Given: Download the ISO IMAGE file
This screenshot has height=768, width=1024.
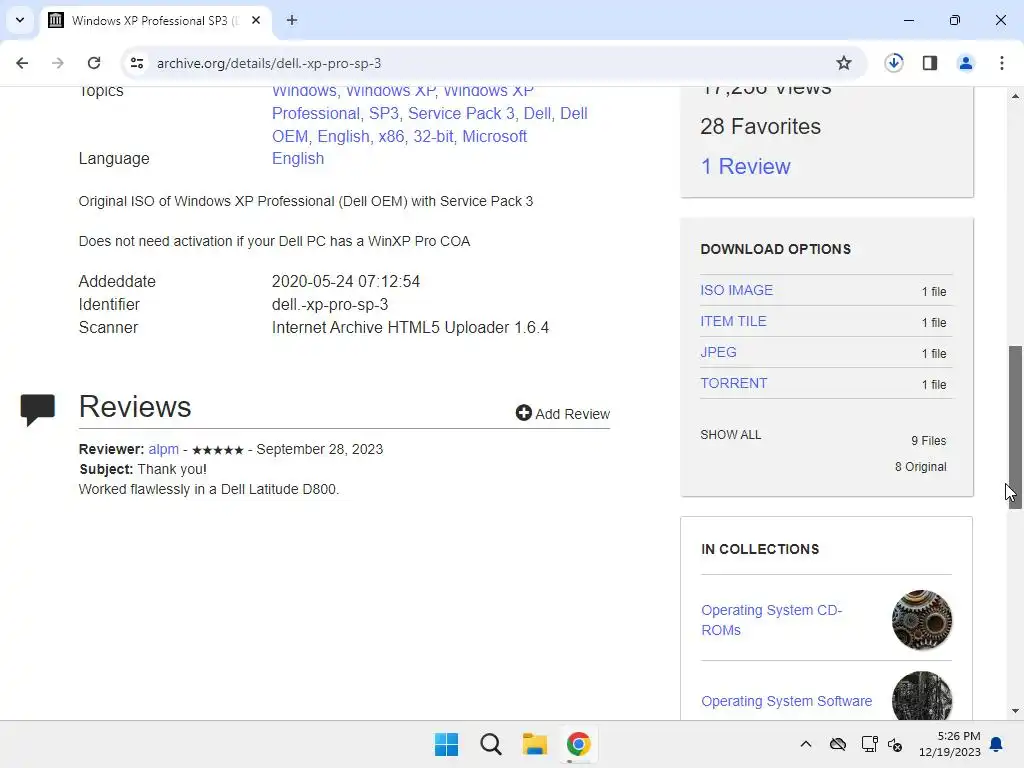Looking at the screenshot, I should pyautogui.click(x=736, y=290).
